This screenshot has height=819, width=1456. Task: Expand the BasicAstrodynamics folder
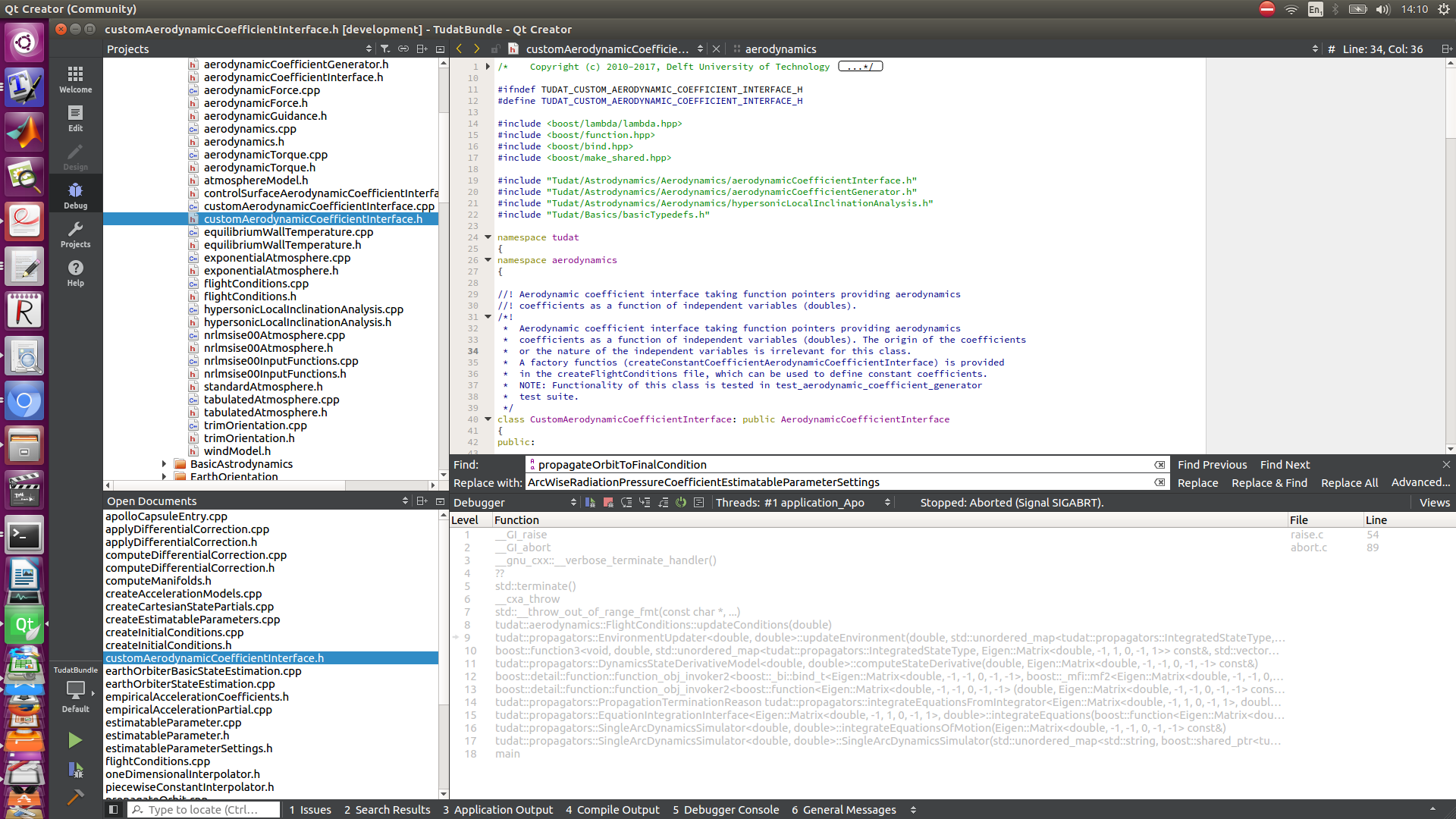(165, 463)
